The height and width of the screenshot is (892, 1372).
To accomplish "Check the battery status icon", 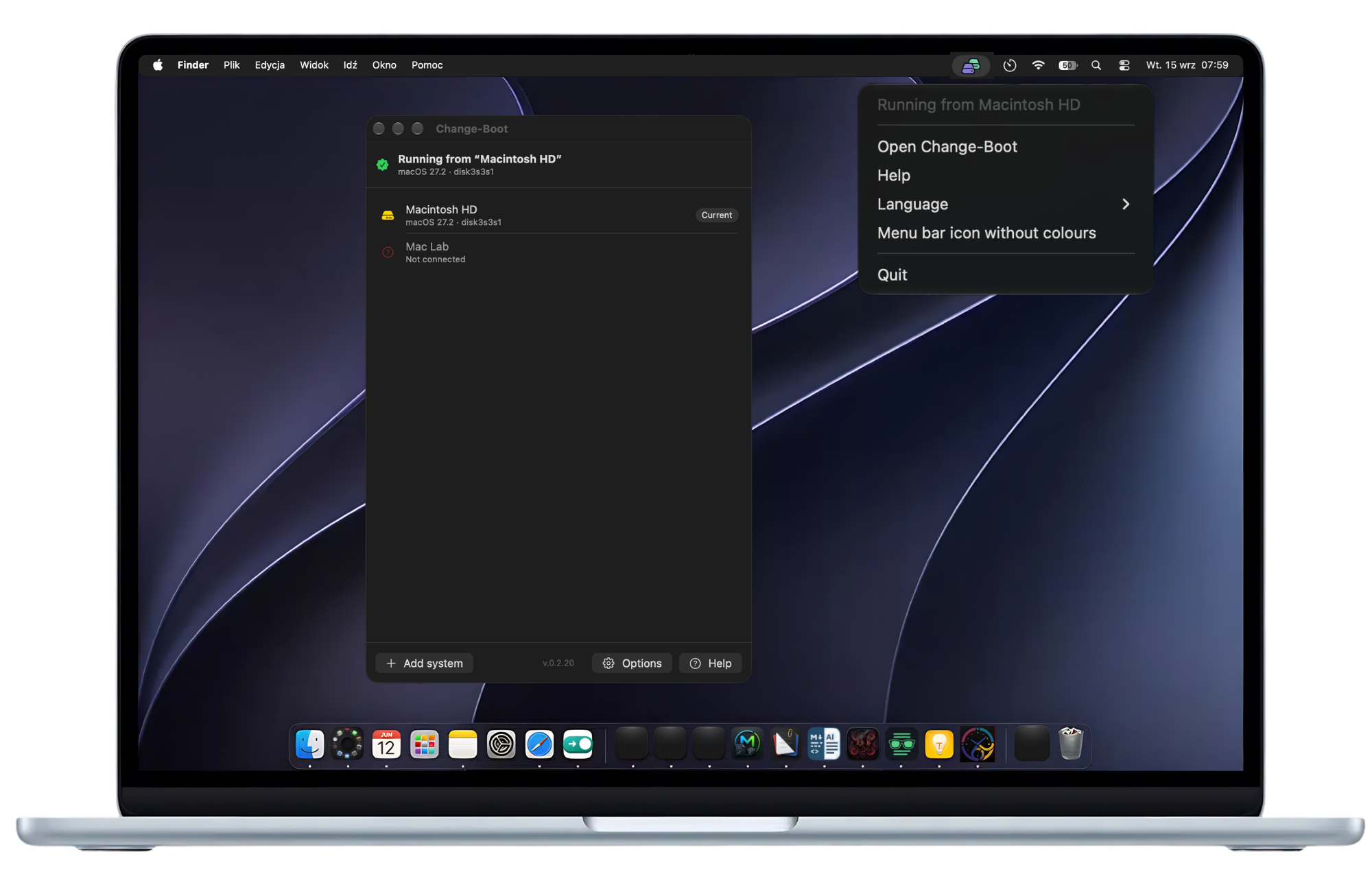I will [1068, 65].
